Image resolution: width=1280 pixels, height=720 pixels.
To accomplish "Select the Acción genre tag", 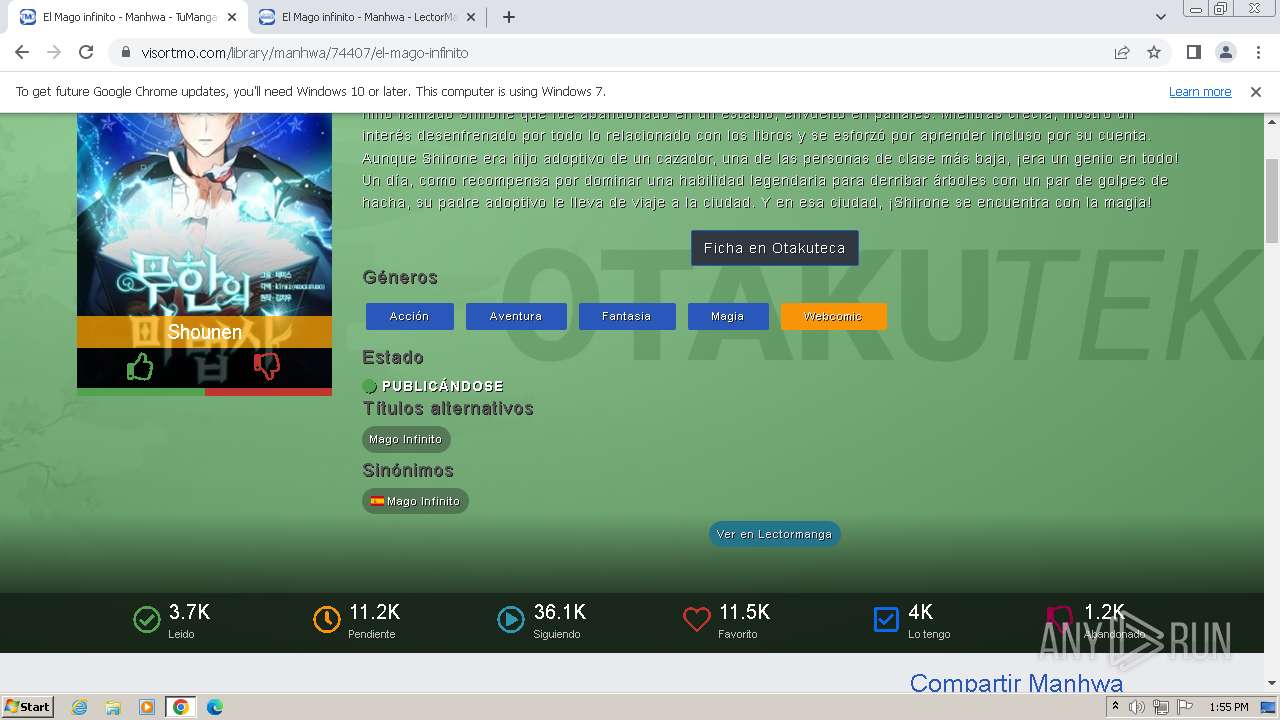I will coord(409,316).
